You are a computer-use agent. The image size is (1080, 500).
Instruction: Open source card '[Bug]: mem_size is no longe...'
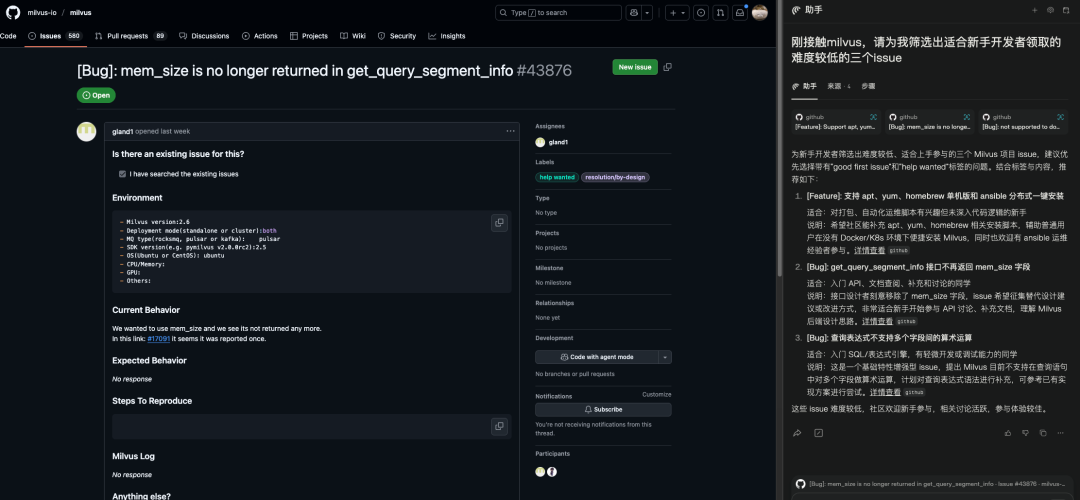click(x=929, y=122)
